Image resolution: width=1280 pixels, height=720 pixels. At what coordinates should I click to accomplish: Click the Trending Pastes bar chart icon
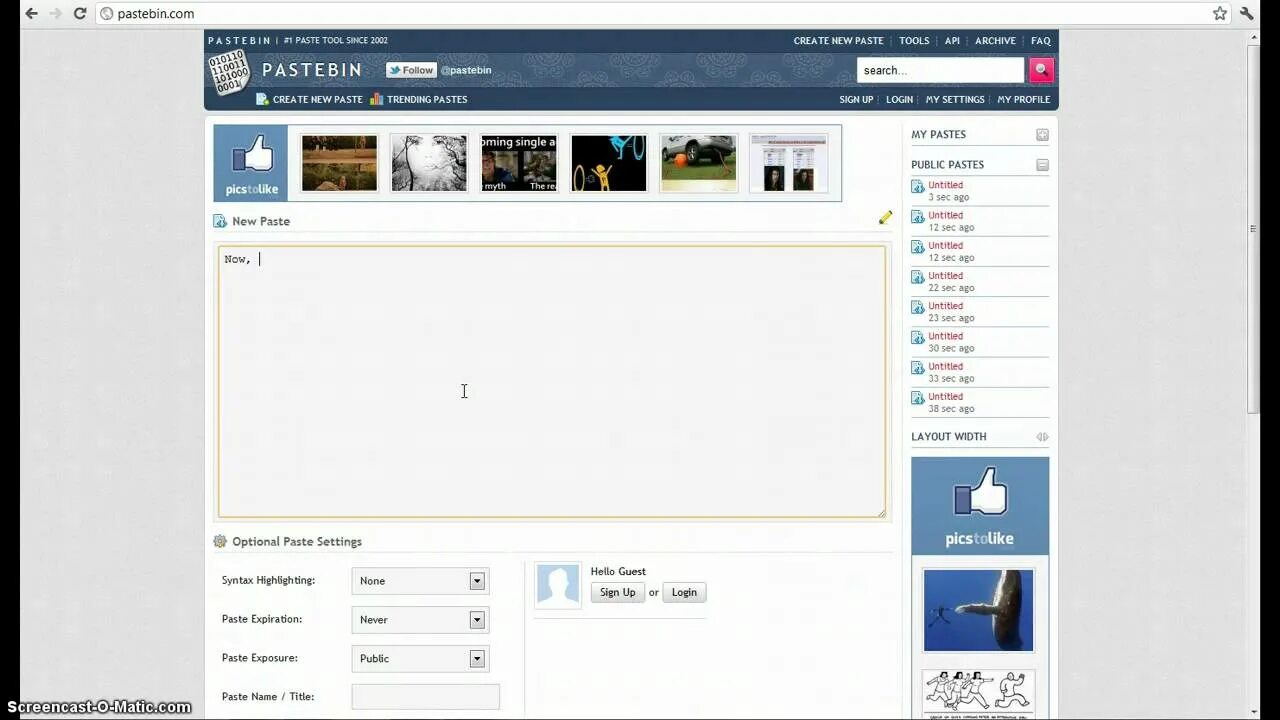pyautogui.click(x=377, y=99)
